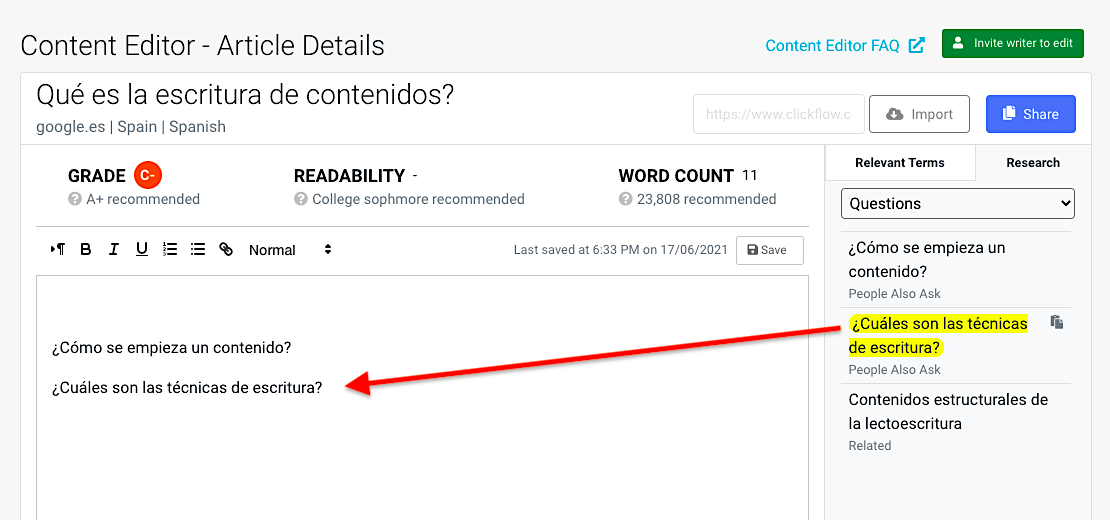Click help icon next to 23,808 recommended

pos(626,200)
